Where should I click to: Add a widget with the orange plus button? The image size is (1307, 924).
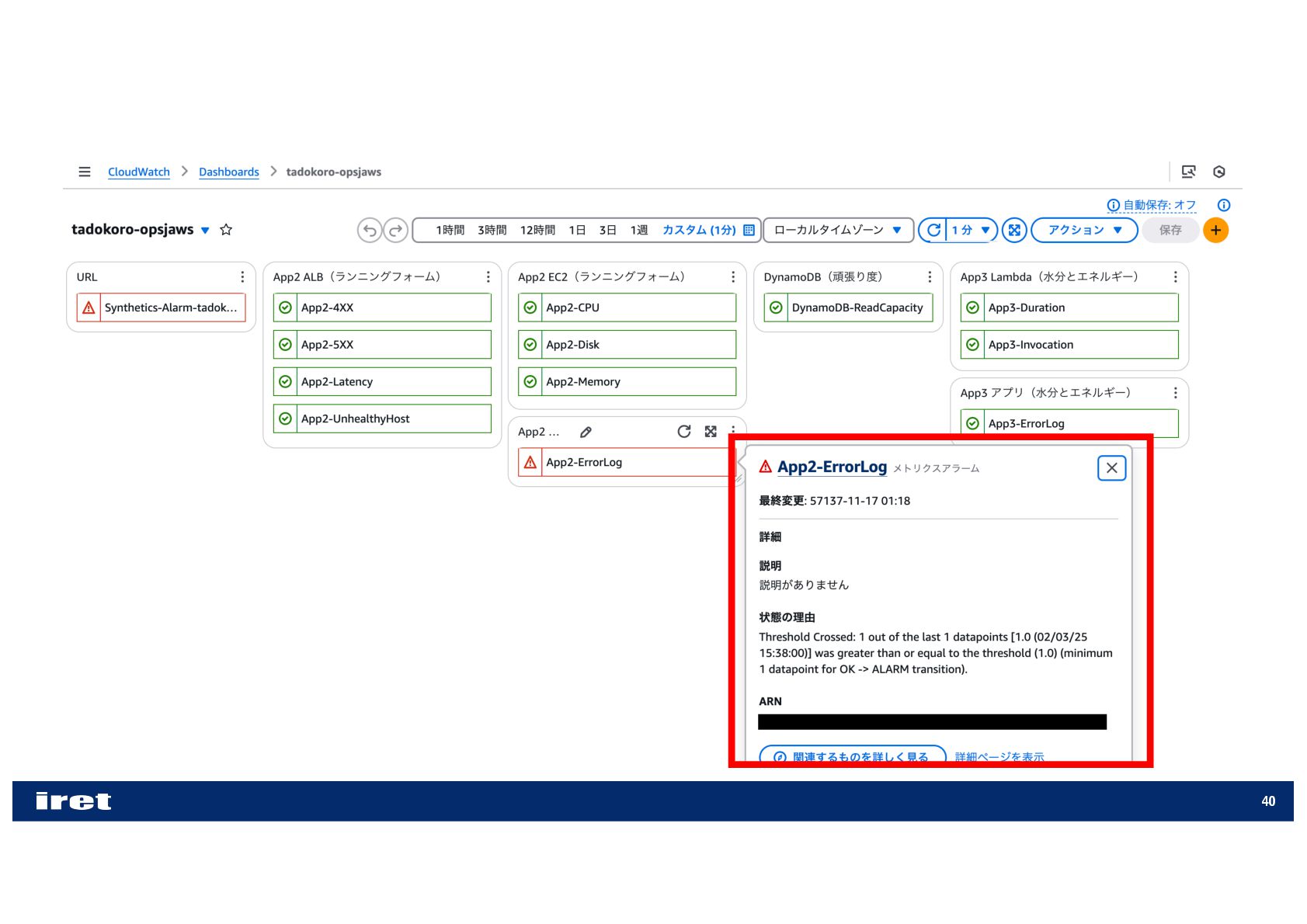1215,231
